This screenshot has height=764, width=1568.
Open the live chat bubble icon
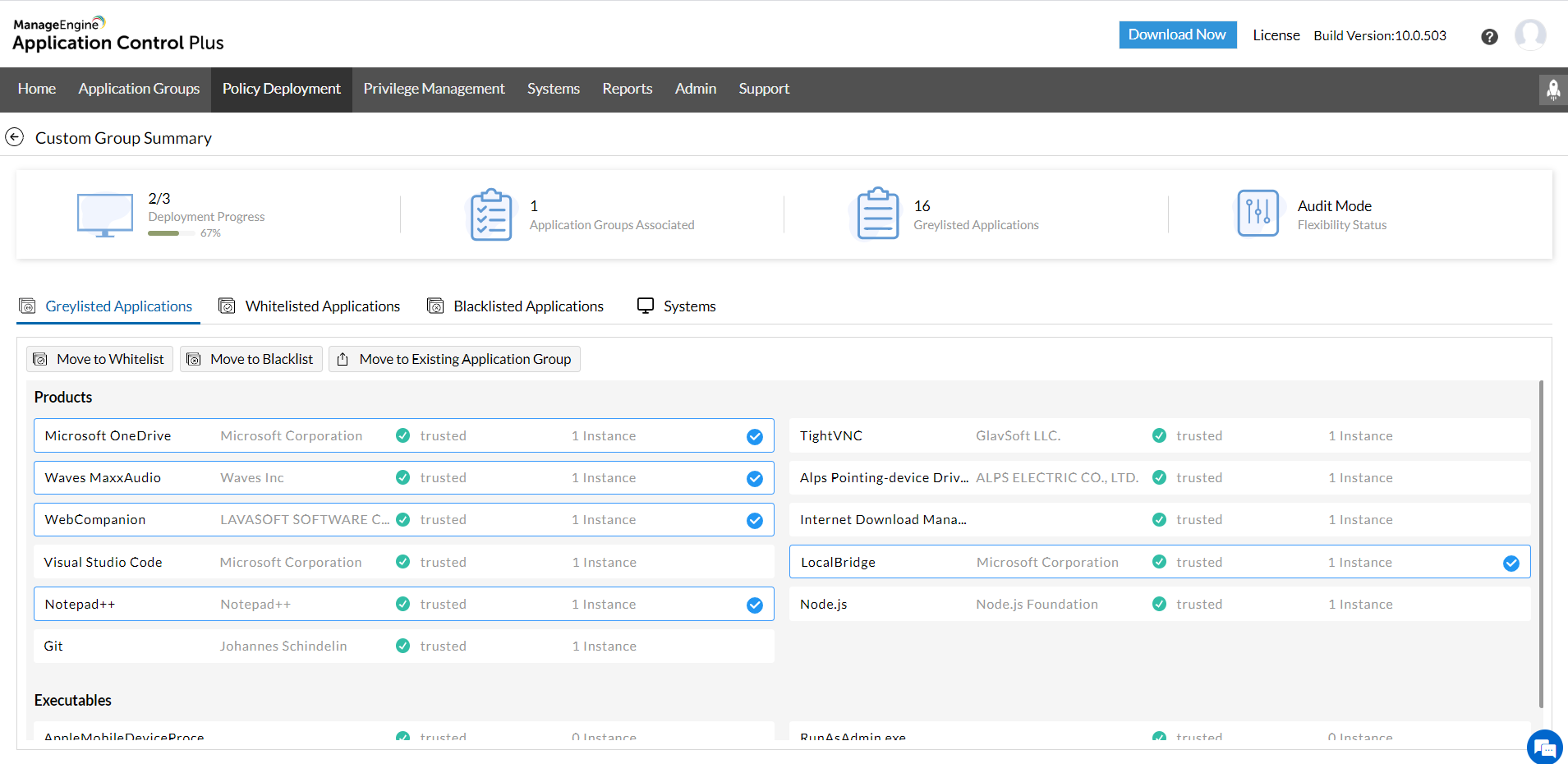coord(1544,747)
